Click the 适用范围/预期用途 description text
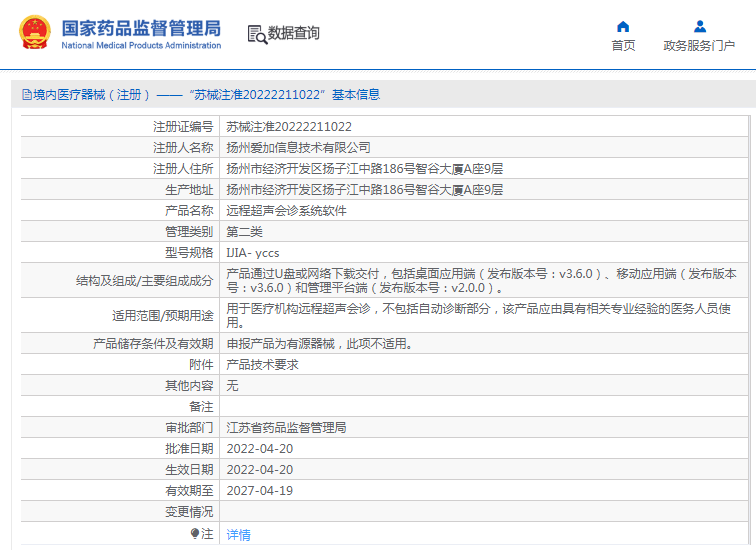 pyautogui.click(x=479, y=315)
